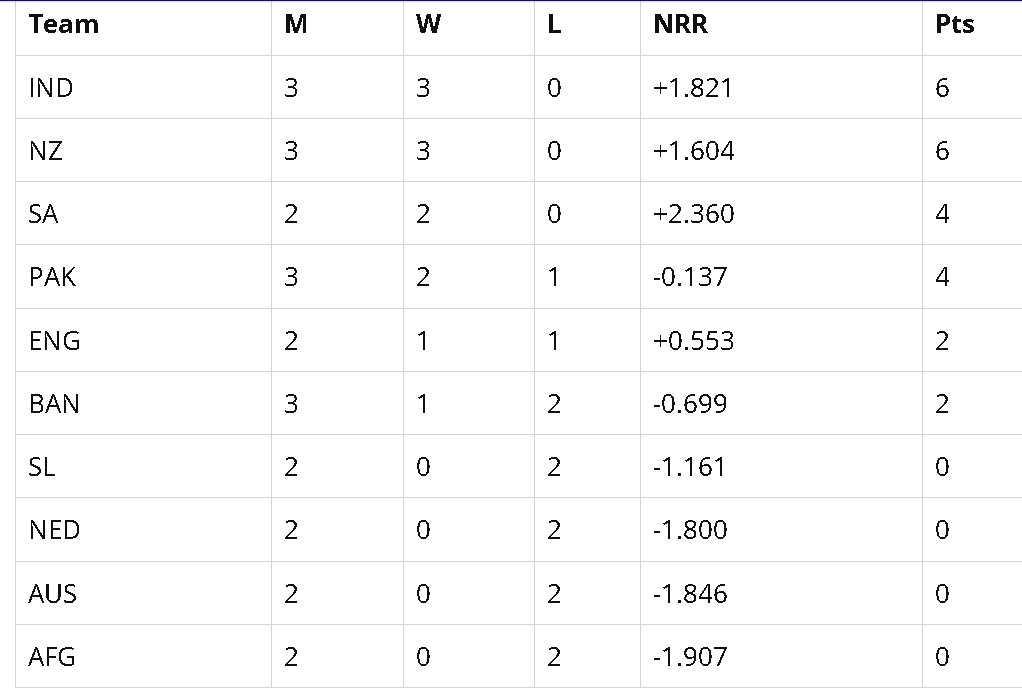This screenshot has width=1022, height=699.
Task: Click SL in the standings table
Action: (x=42, y=467)
